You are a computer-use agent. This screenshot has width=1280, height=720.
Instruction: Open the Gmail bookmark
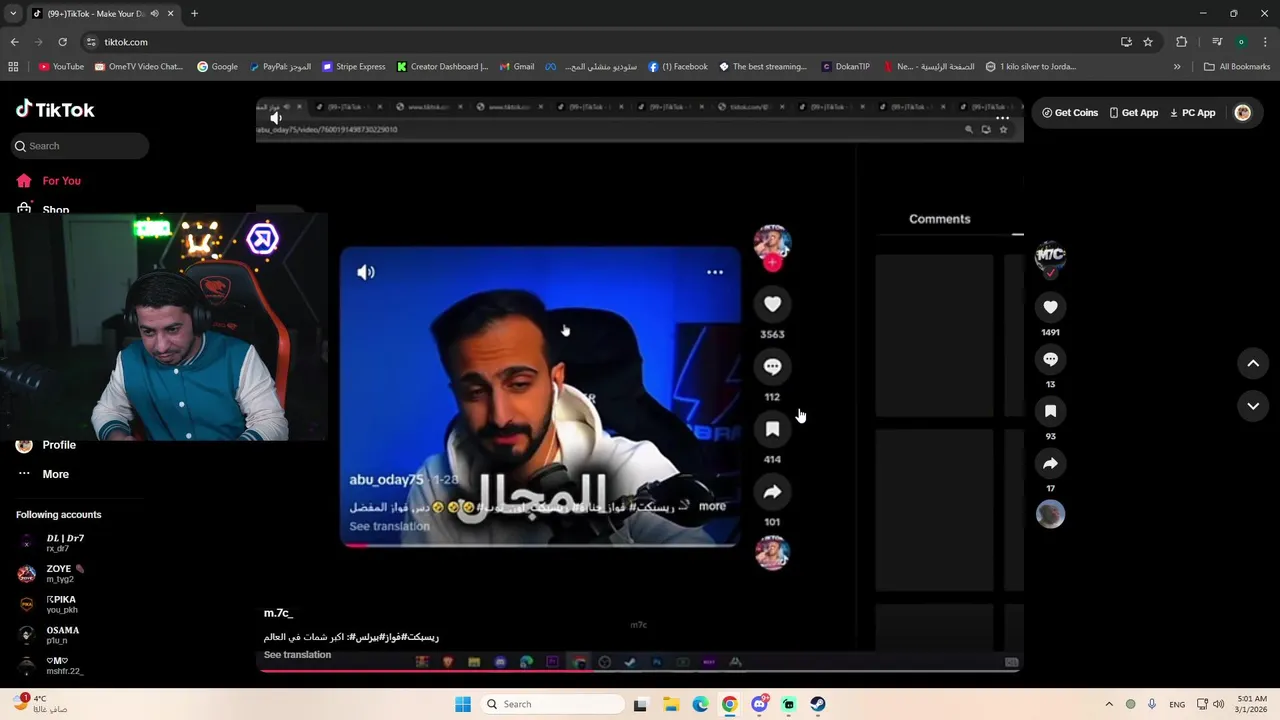517,67
